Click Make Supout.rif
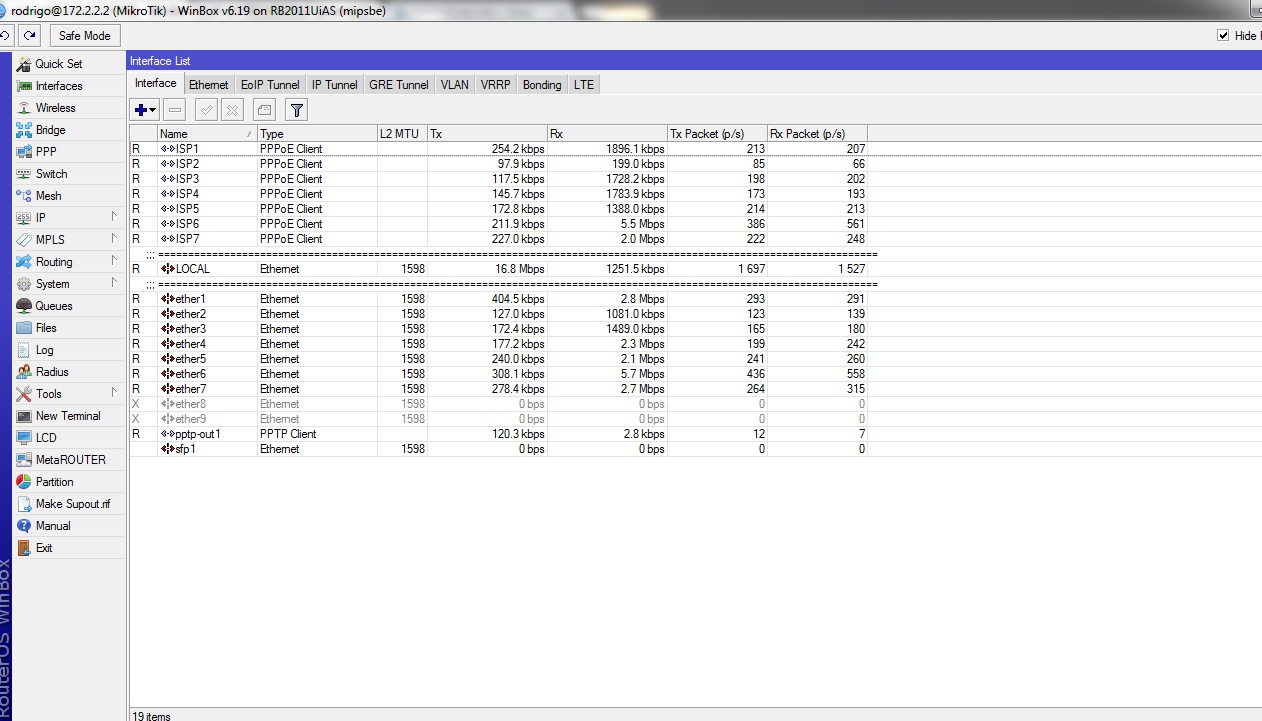 [x=68, y=504]
